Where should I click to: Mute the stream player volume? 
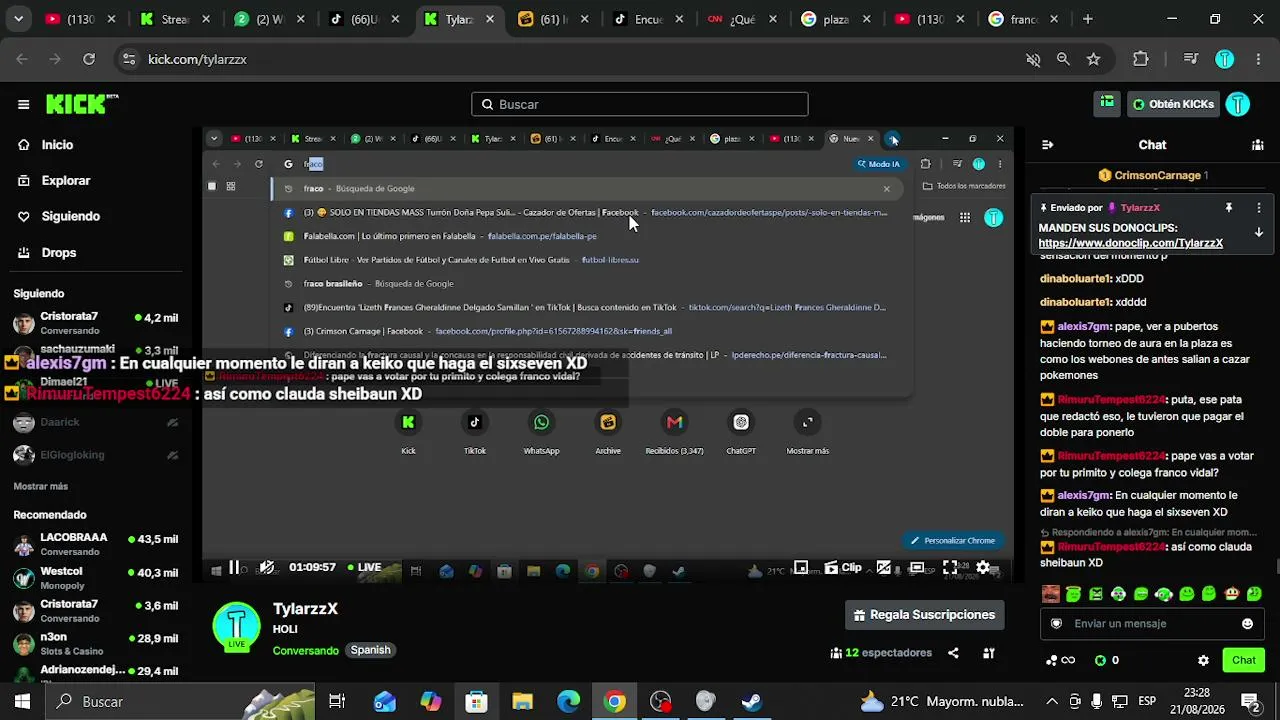pos(267,568)
